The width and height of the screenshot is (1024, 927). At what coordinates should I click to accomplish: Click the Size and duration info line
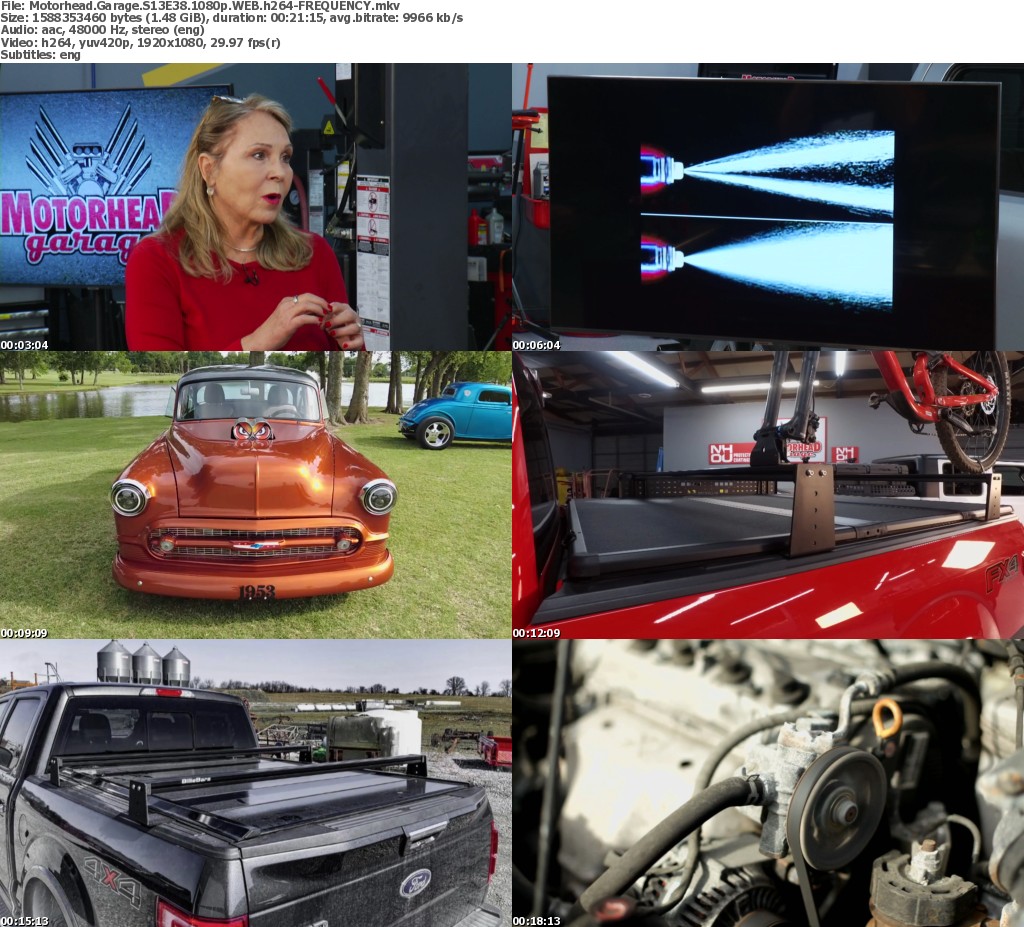click(231, 18)
